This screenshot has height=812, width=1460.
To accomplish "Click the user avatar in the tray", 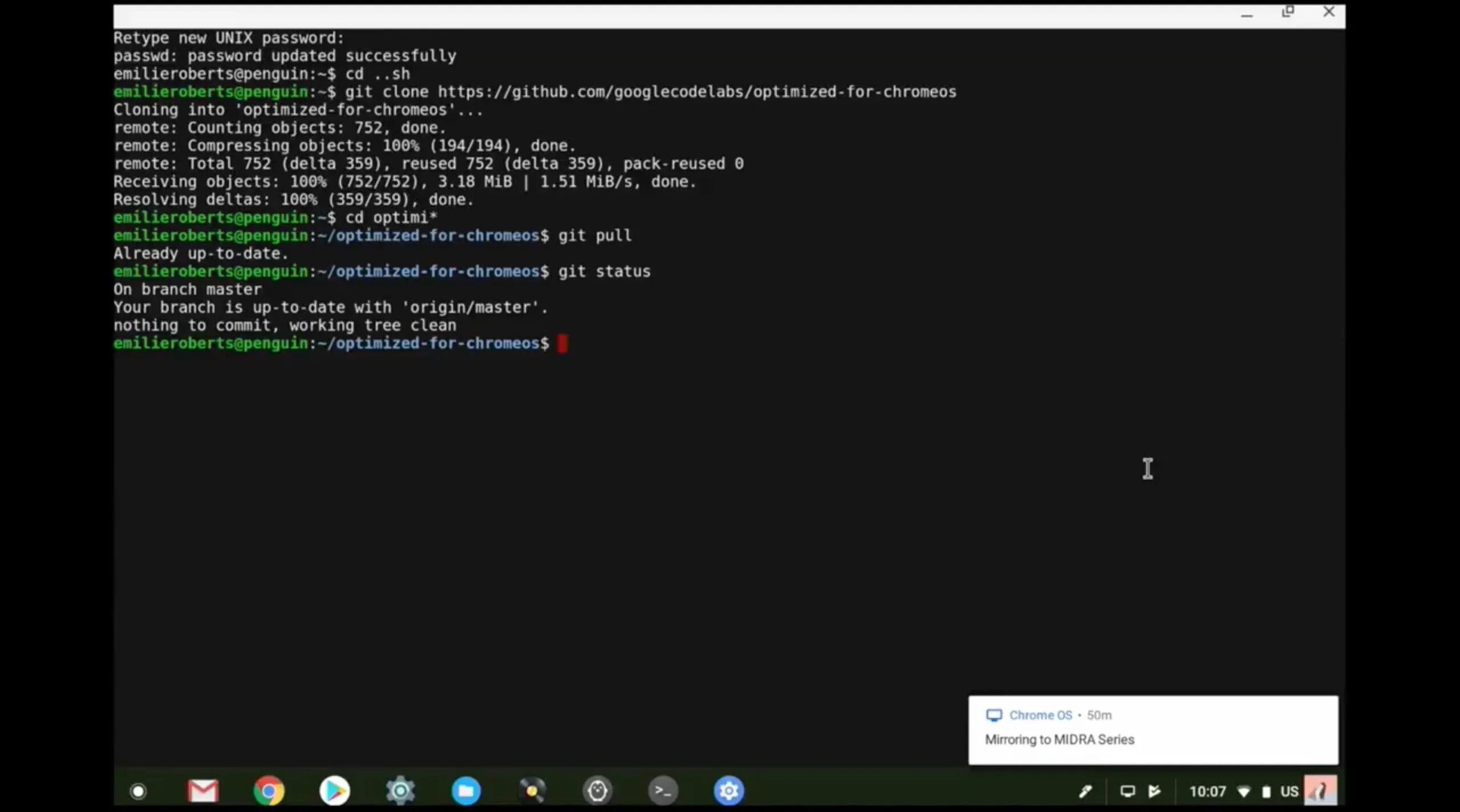I will tap(1320, 791).
